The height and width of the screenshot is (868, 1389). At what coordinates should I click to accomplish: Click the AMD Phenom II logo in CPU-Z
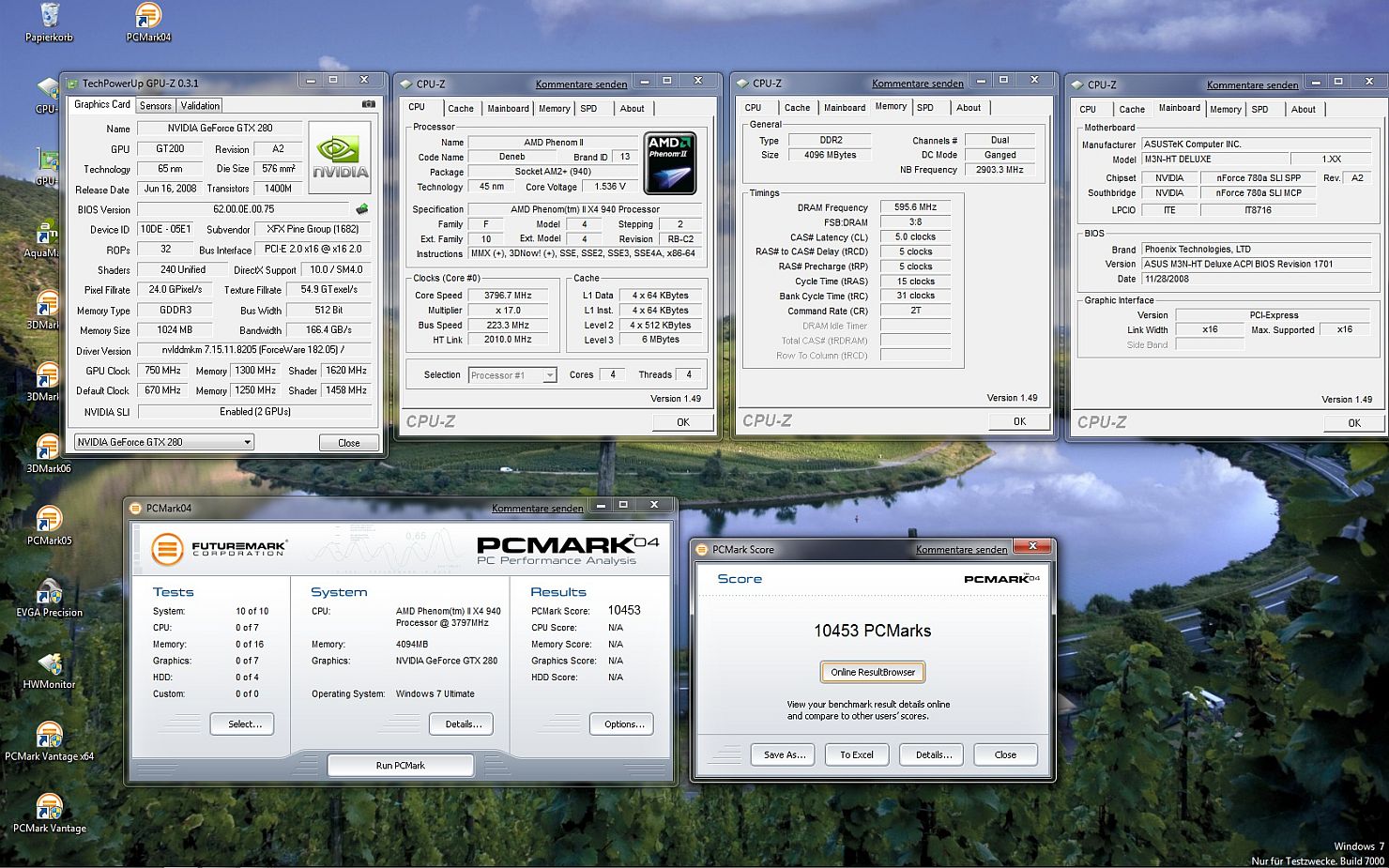(x=670, y=163)
